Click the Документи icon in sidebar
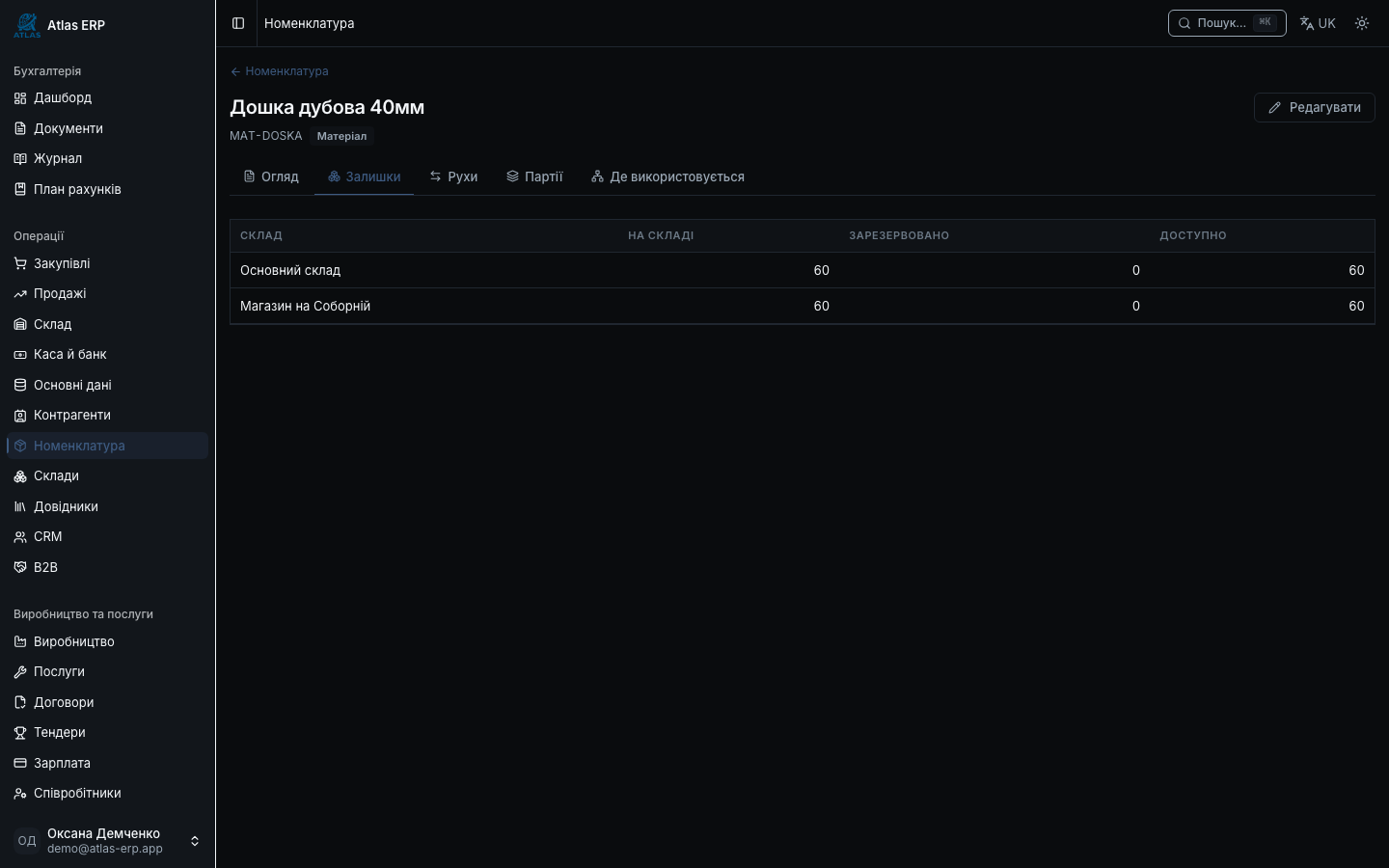This screenshot has width=1389, height=868. pos(20,128)
